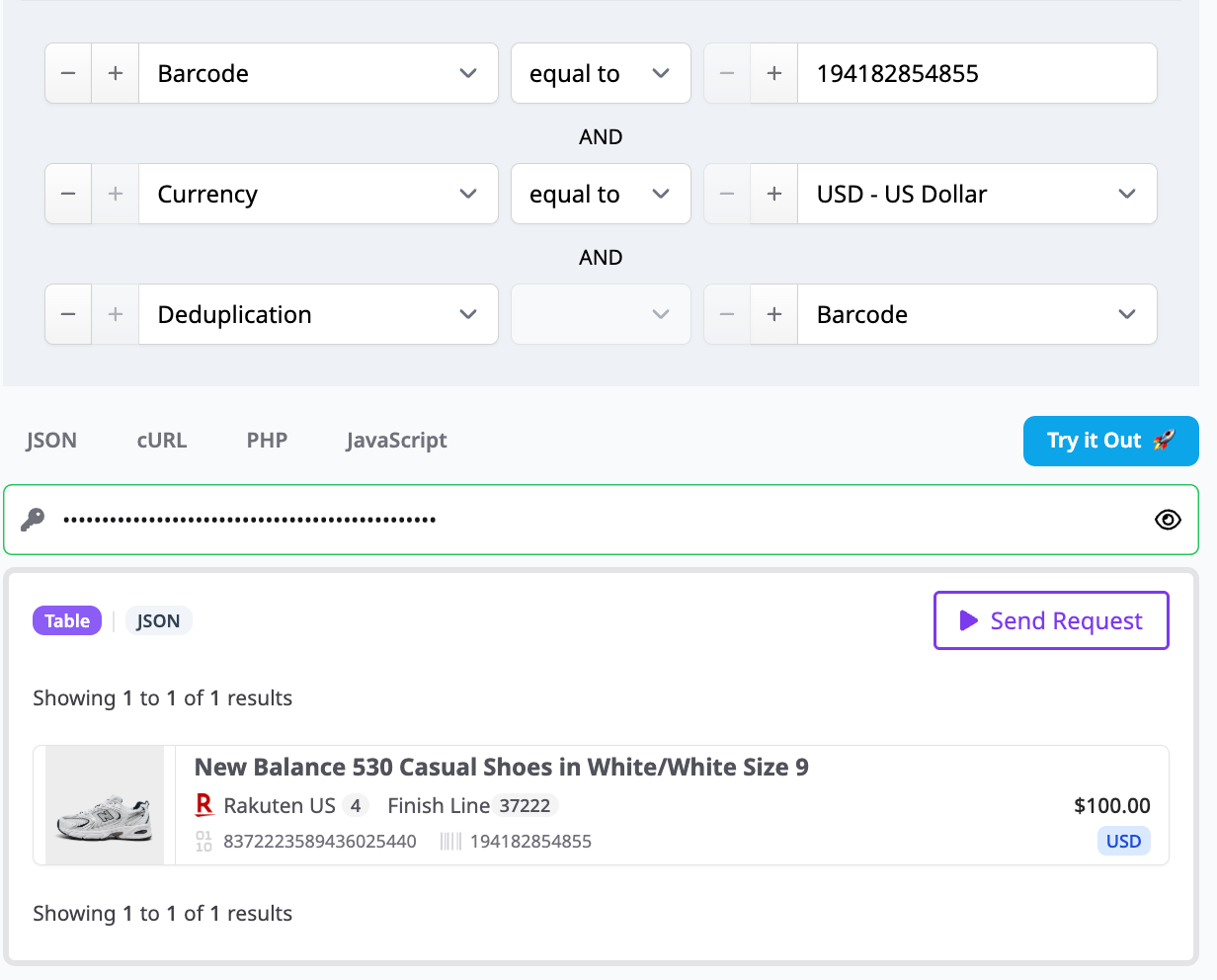This screenshot has height=980, width=1217.
Task: Expand the USD - US Dollar dropdown
Action: pyautogui.click(x=976, y=194)
